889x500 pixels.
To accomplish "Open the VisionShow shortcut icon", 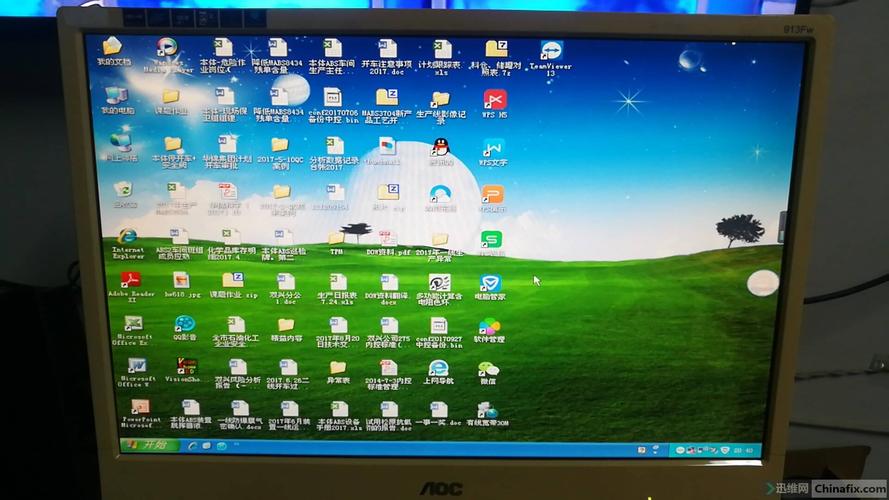I will point(186,366).
